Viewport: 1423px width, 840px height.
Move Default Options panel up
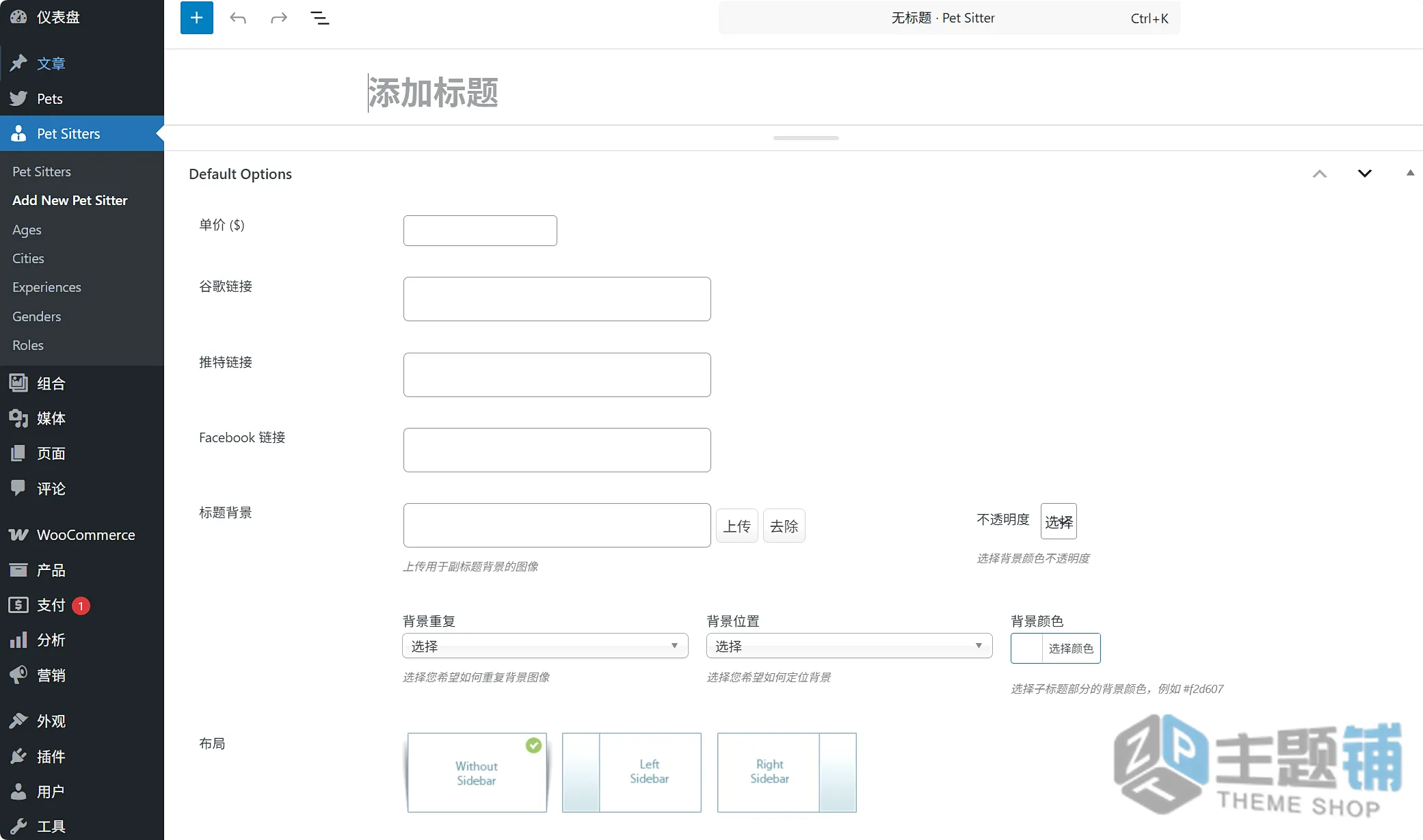[x=1320, y=174]
